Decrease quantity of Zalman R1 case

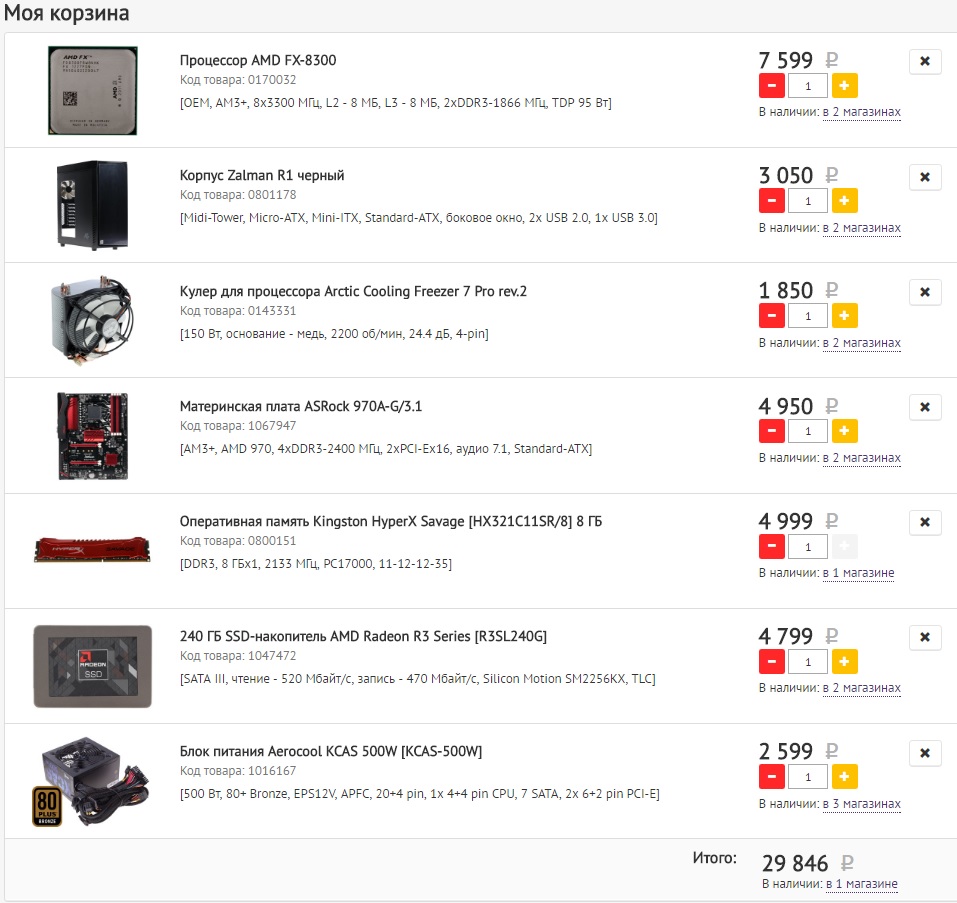[x=771, y=201]
